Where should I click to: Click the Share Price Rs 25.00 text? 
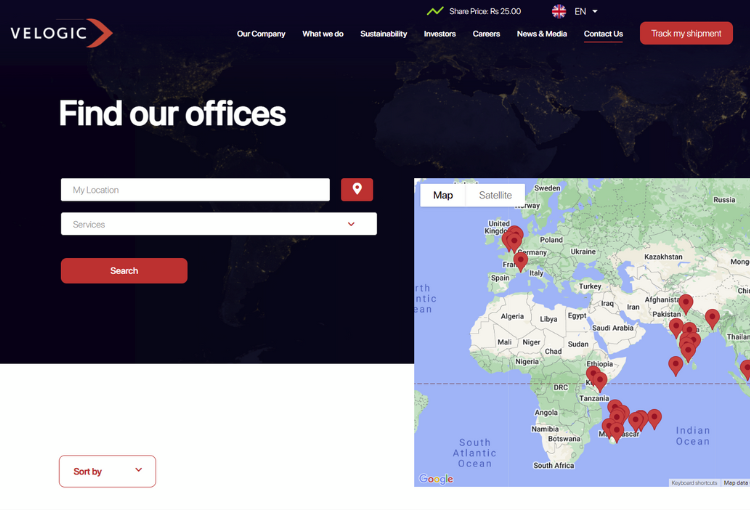(485, 11)
